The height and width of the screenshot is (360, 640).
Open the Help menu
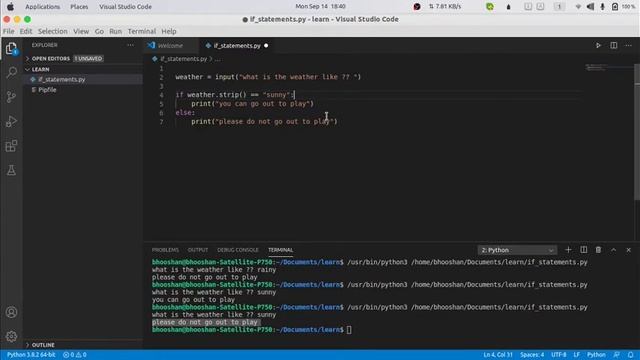tap(169, 31)
